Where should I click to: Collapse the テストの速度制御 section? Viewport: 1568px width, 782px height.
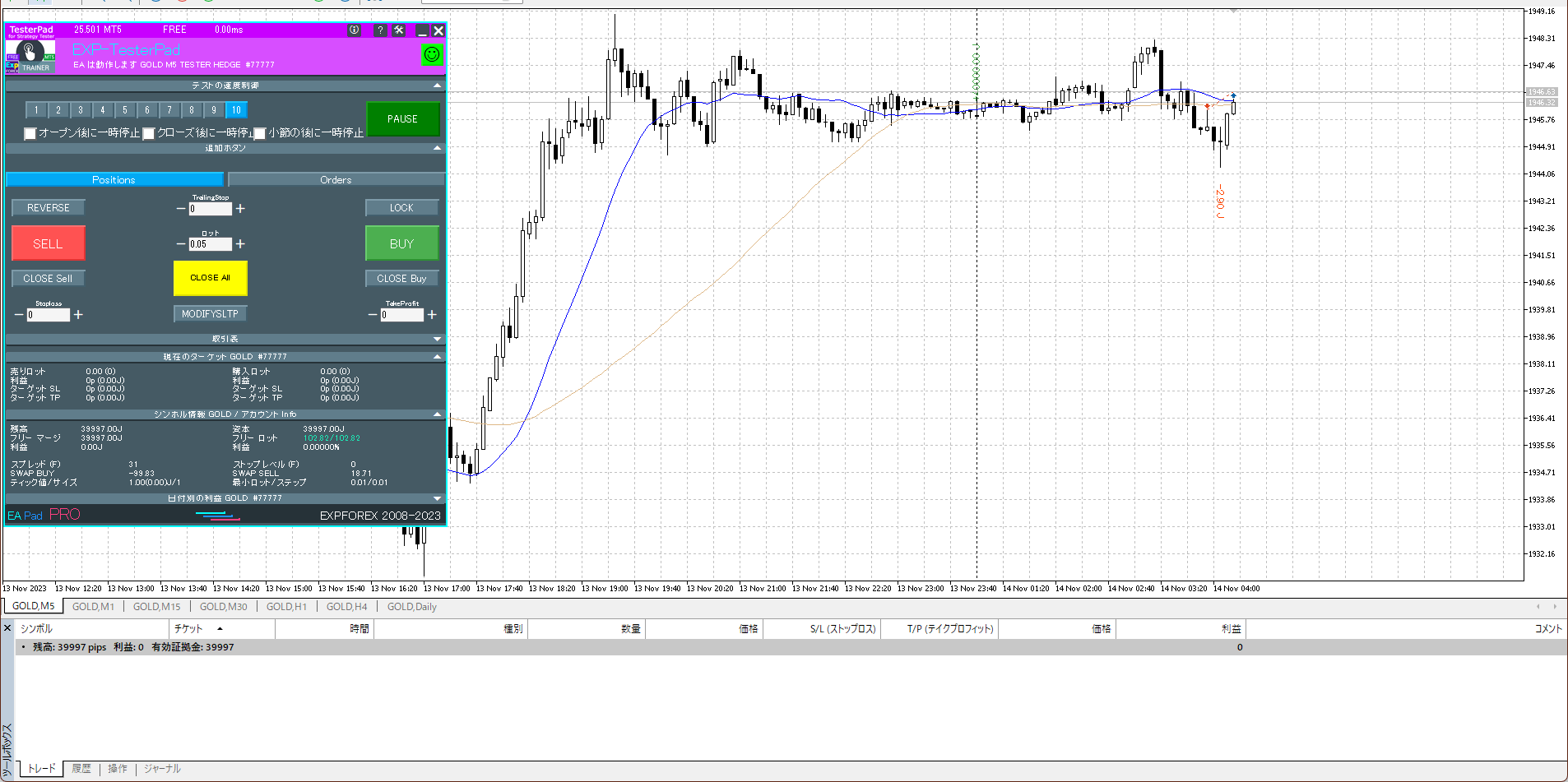[437, 86]
